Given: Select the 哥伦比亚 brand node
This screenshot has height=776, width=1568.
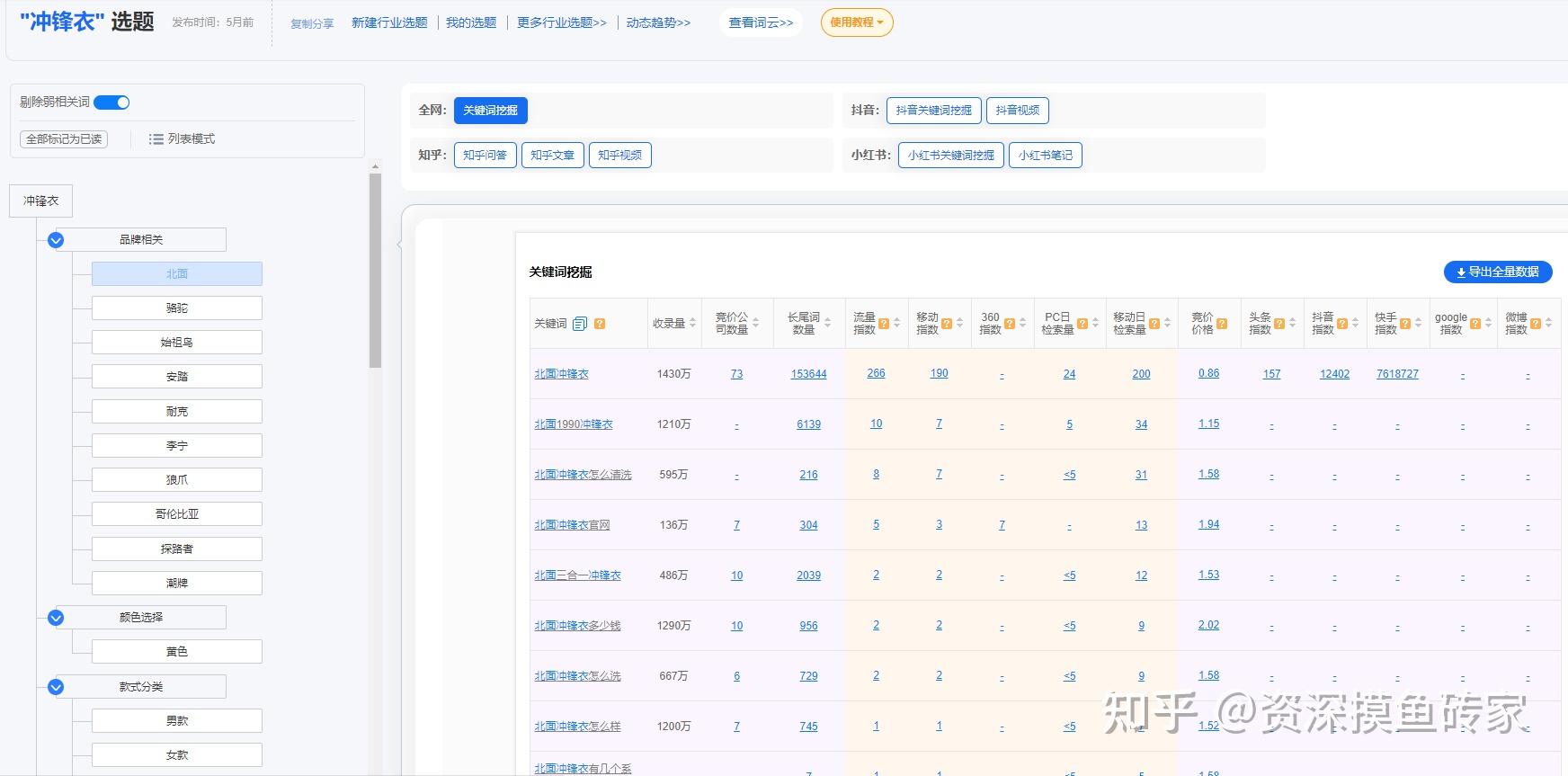Looking at the screenshot, I should point(177,514).
